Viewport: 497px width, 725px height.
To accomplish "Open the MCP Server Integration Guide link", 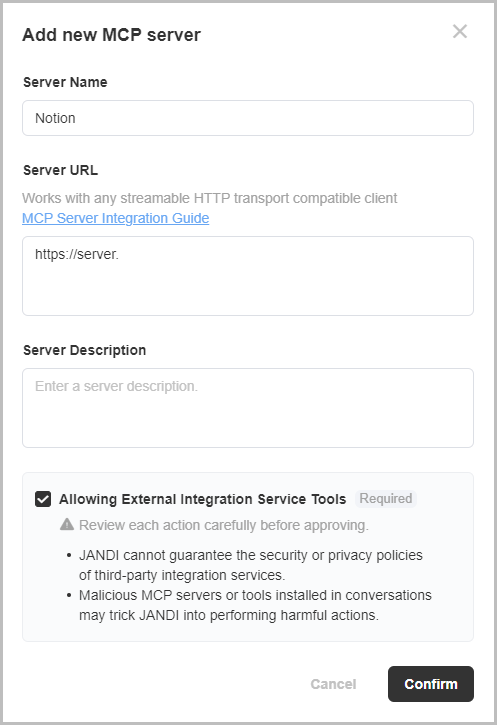I will 116,218.
